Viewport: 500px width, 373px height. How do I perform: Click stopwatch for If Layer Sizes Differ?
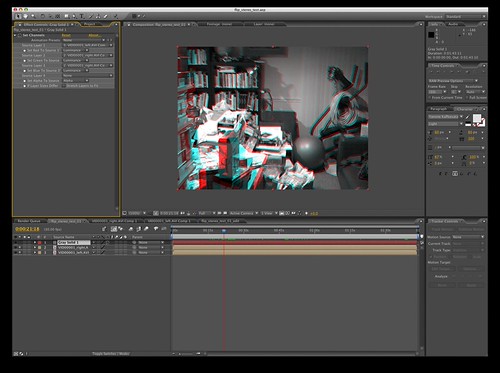(x=24, y=86)
